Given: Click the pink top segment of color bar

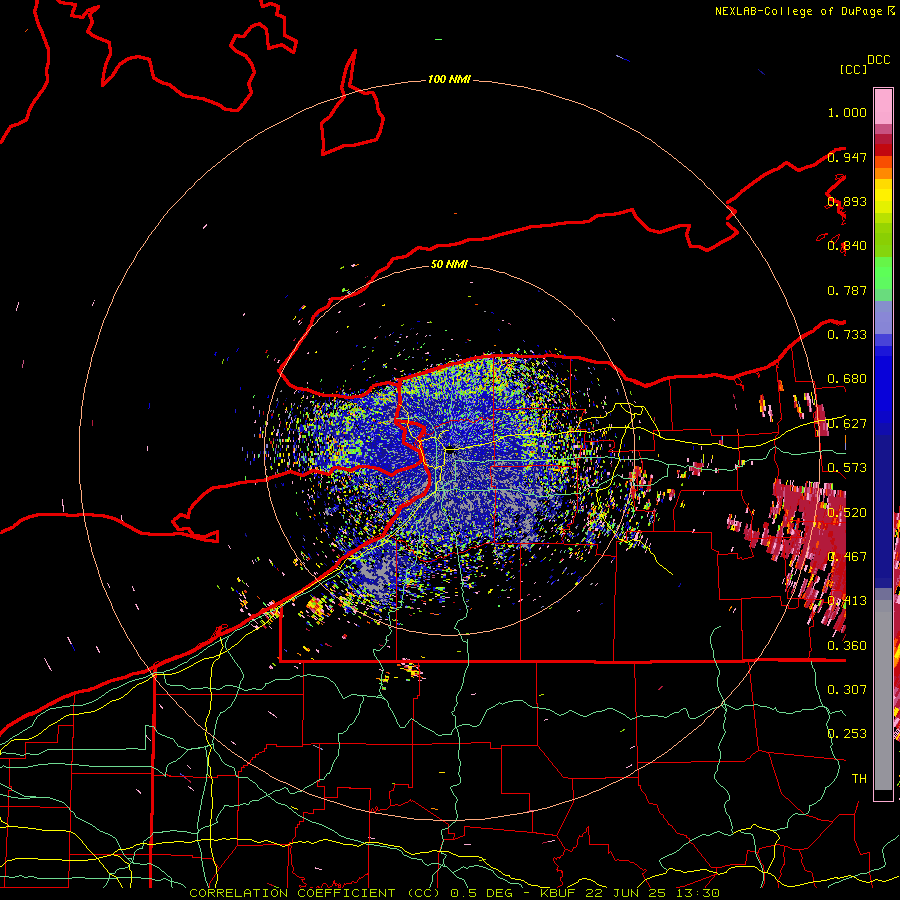Looking at the screenshot, I should pyautogui.click(x=883, y=107).
